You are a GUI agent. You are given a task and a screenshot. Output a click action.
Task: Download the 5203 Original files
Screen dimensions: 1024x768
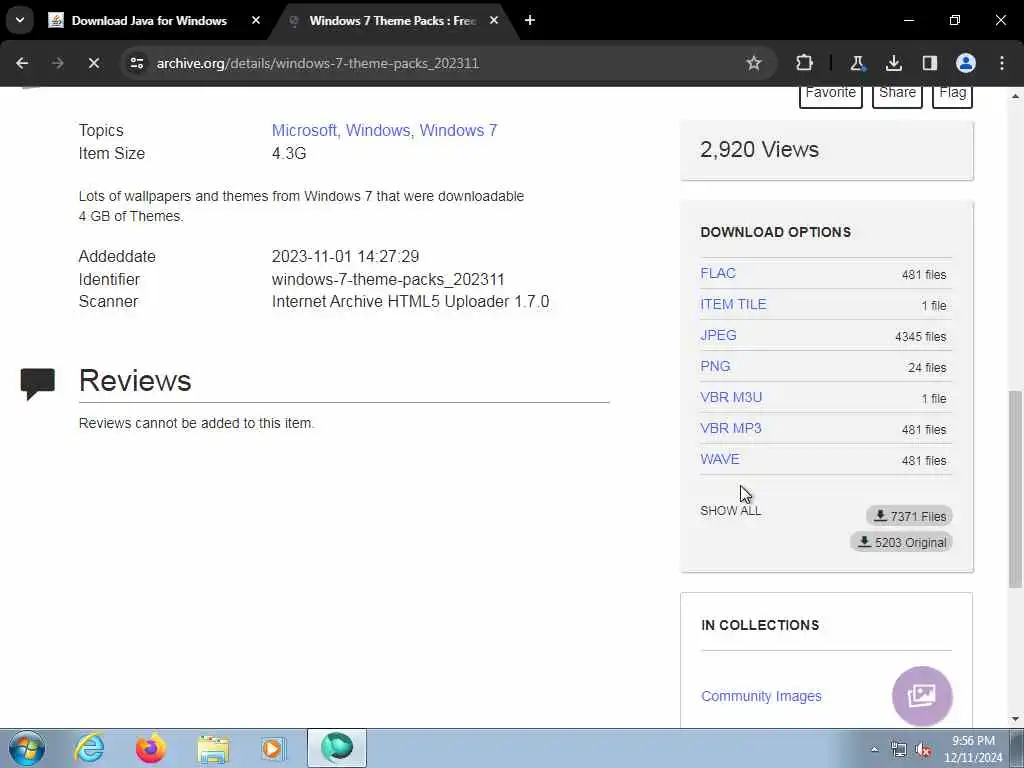coord(901,542)
